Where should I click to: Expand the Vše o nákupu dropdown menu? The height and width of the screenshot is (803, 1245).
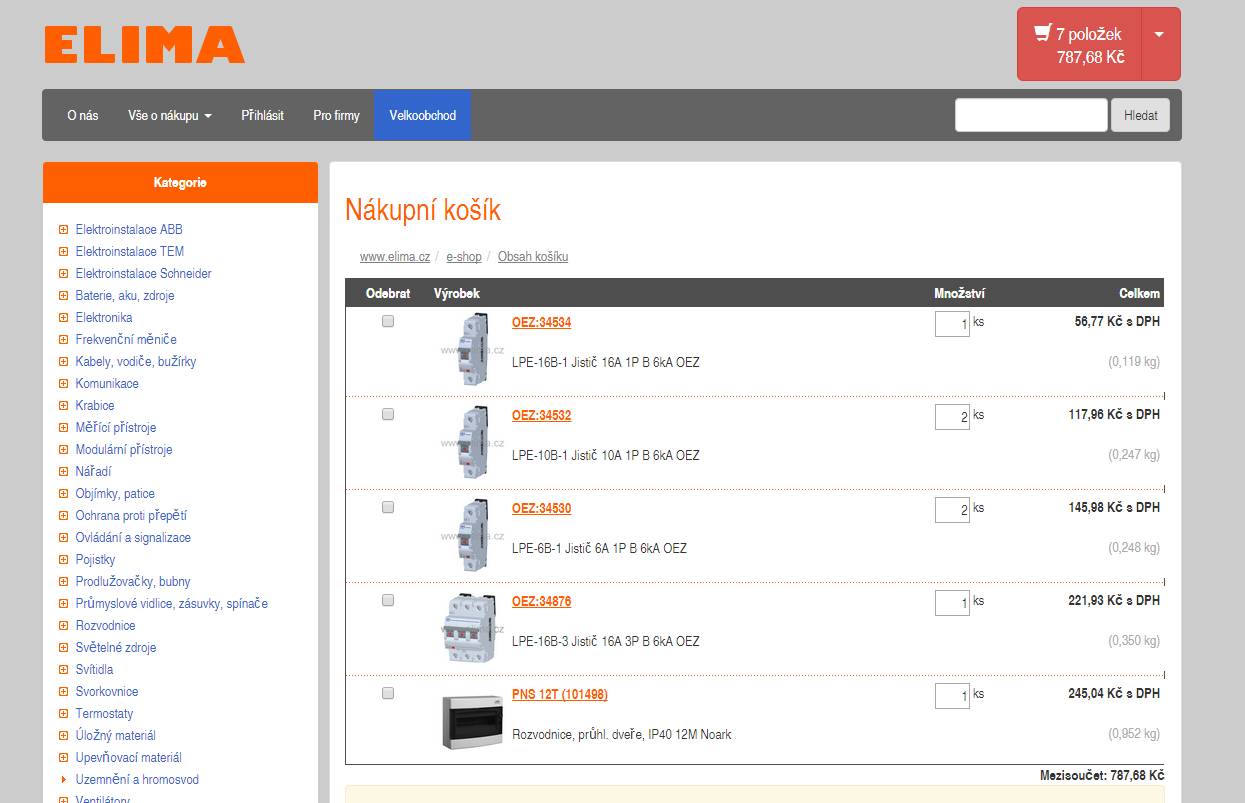170,115
